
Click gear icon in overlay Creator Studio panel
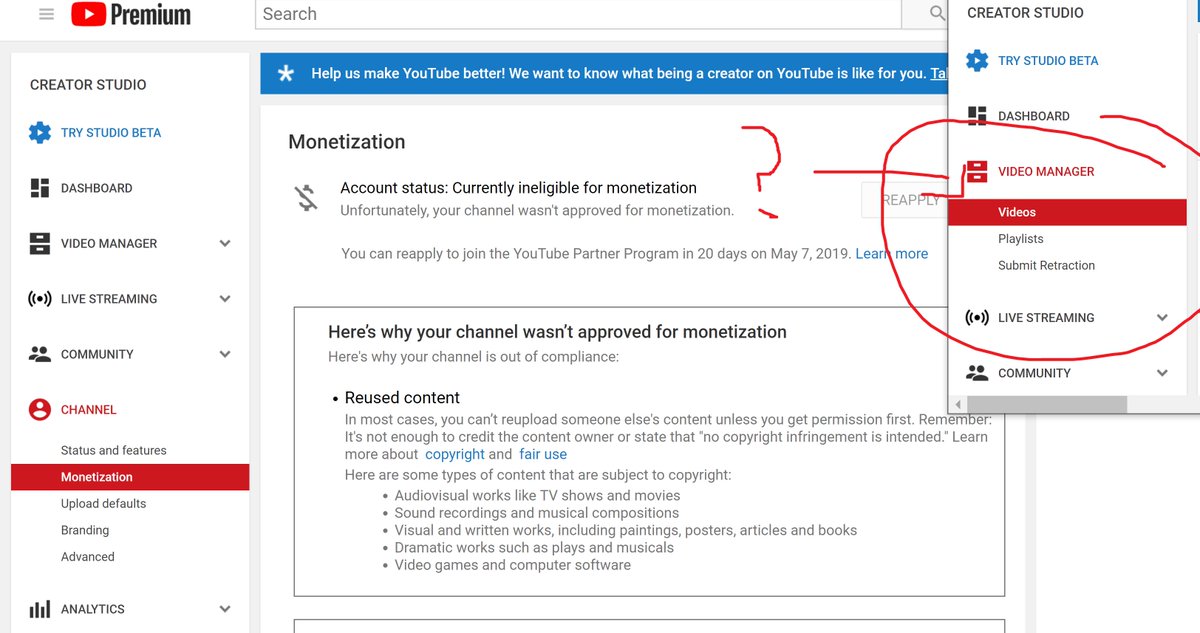click(x=977, y=60)
